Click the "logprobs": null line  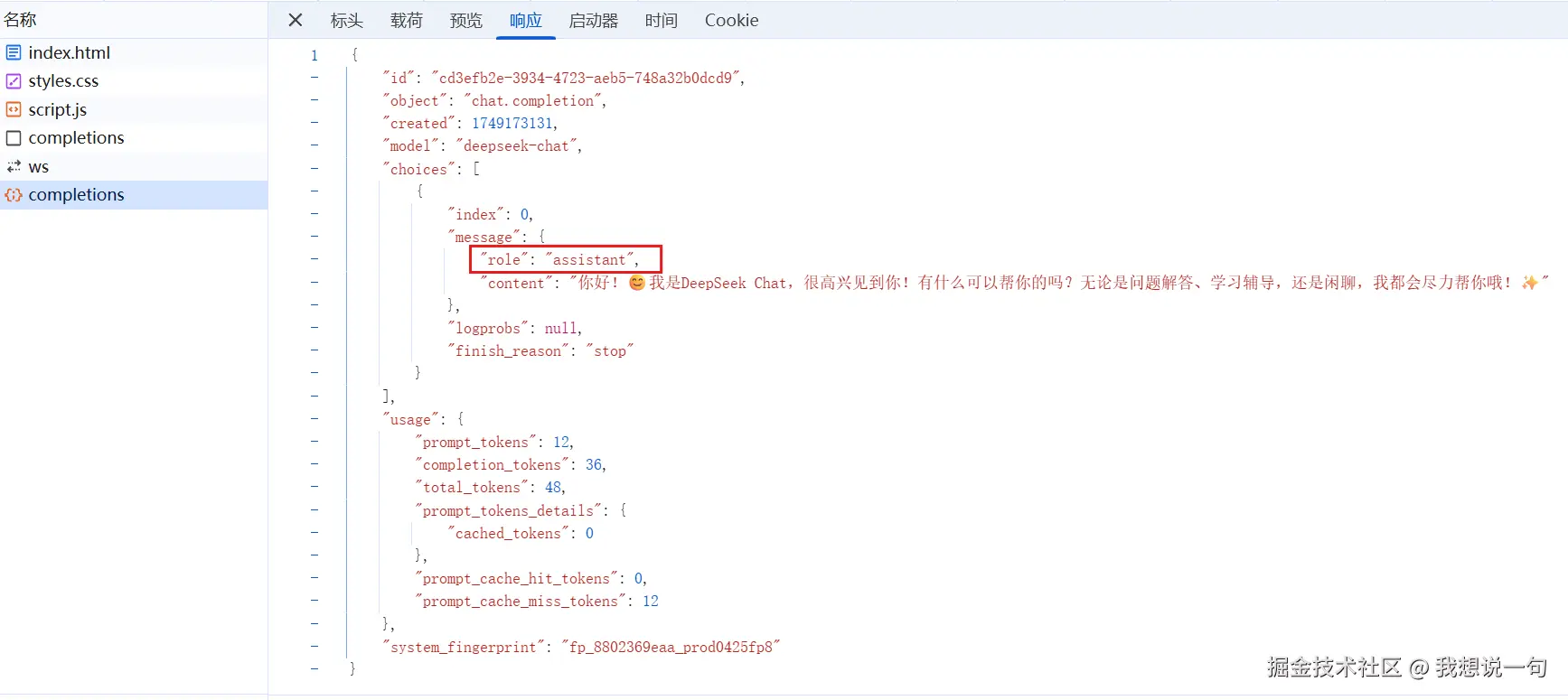pyautogui.click(x=515, y=328)
